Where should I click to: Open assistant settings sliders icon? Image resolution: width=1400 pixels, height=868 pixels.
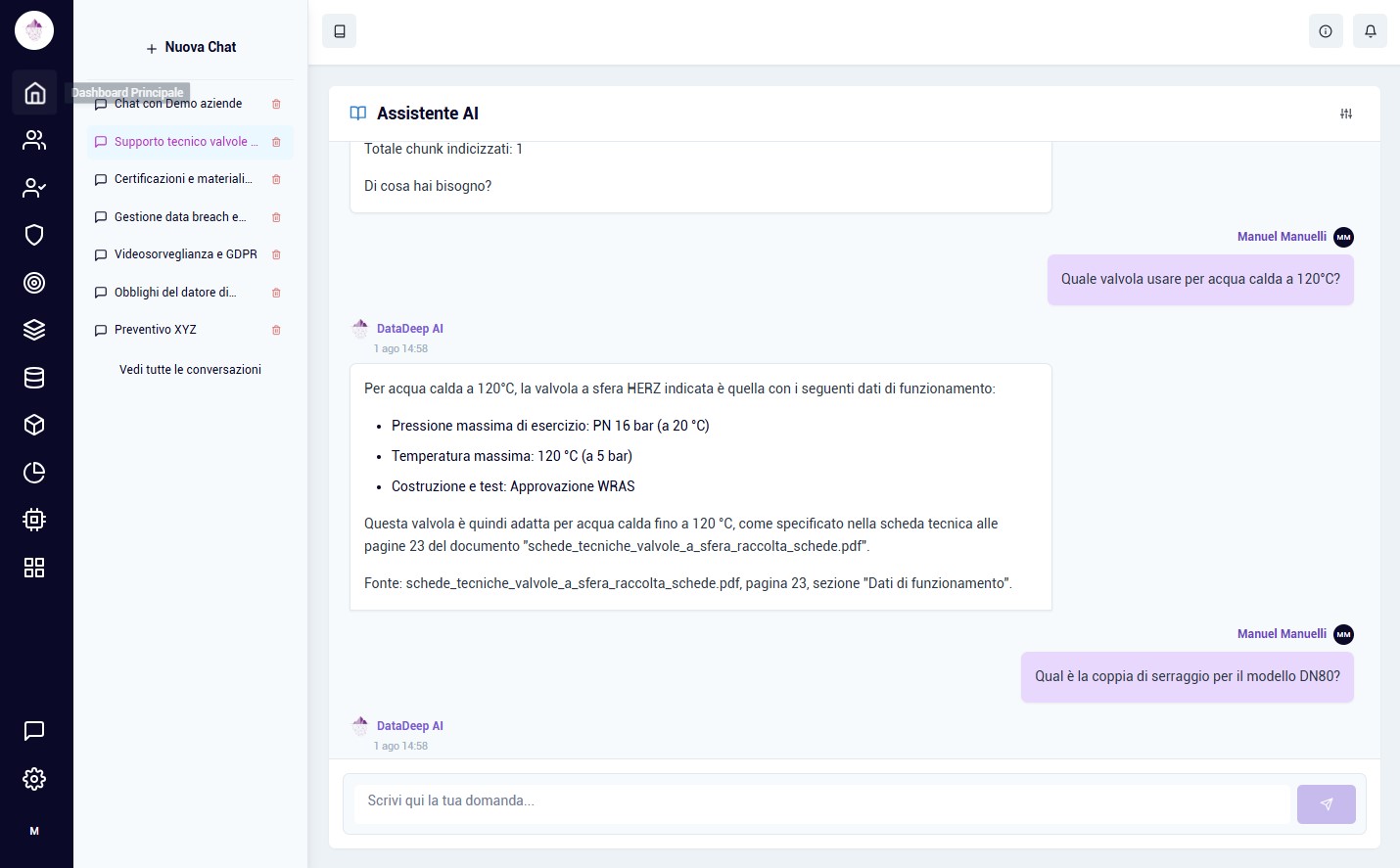1346,114
